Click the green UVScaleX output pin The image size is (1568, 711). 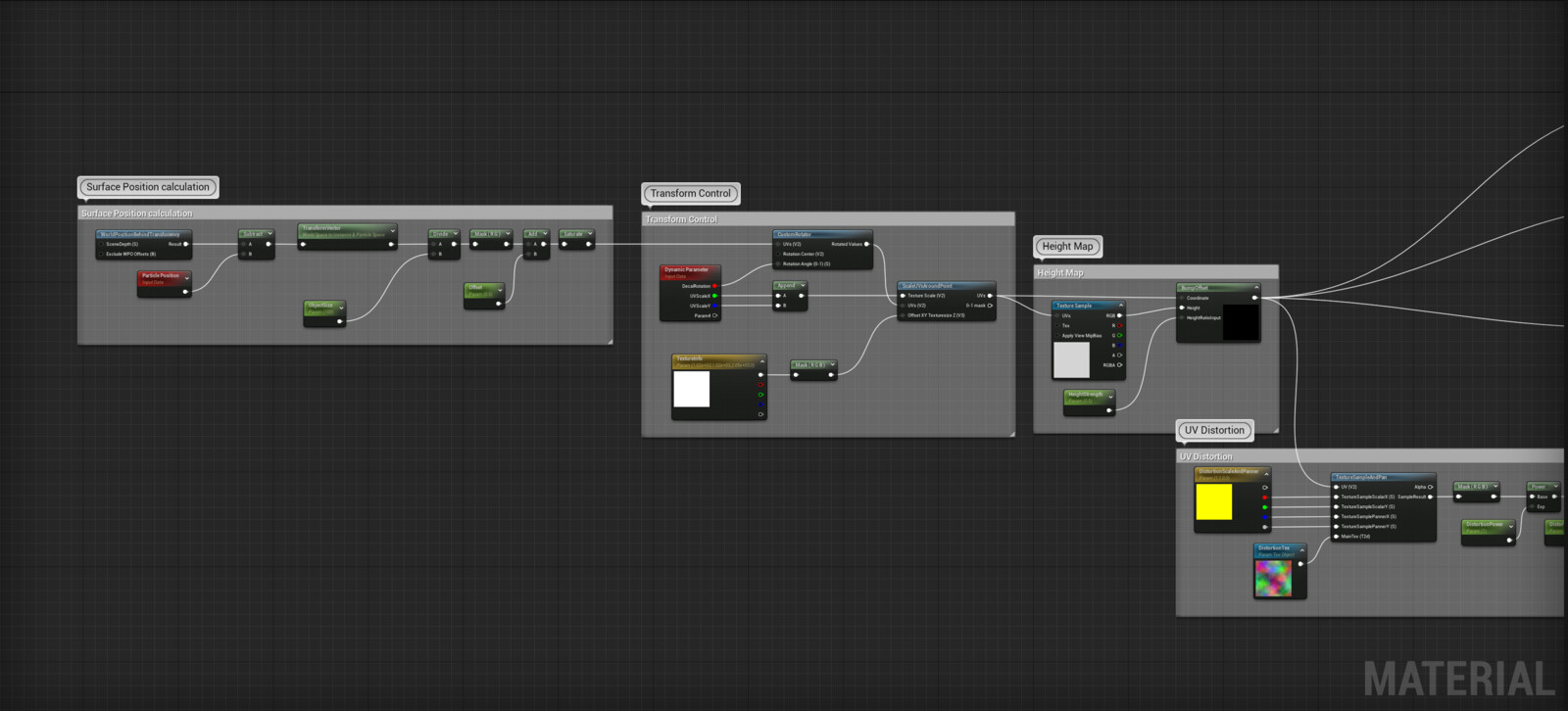pyautogui.click(x=715, y=296)
